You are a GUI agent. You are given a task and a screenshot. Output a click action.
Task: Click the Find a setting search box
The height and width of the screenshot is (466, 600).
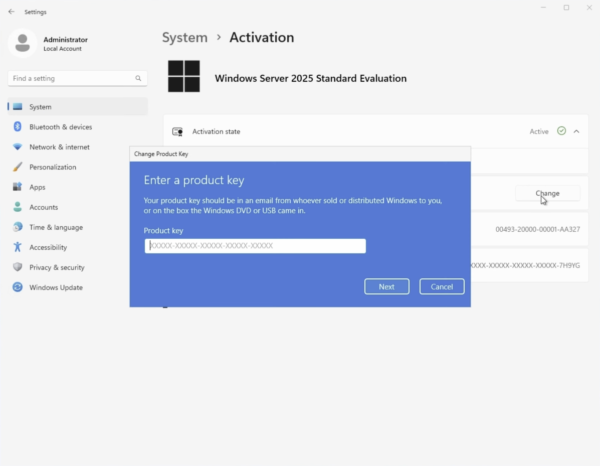click(x=77, y=78)
